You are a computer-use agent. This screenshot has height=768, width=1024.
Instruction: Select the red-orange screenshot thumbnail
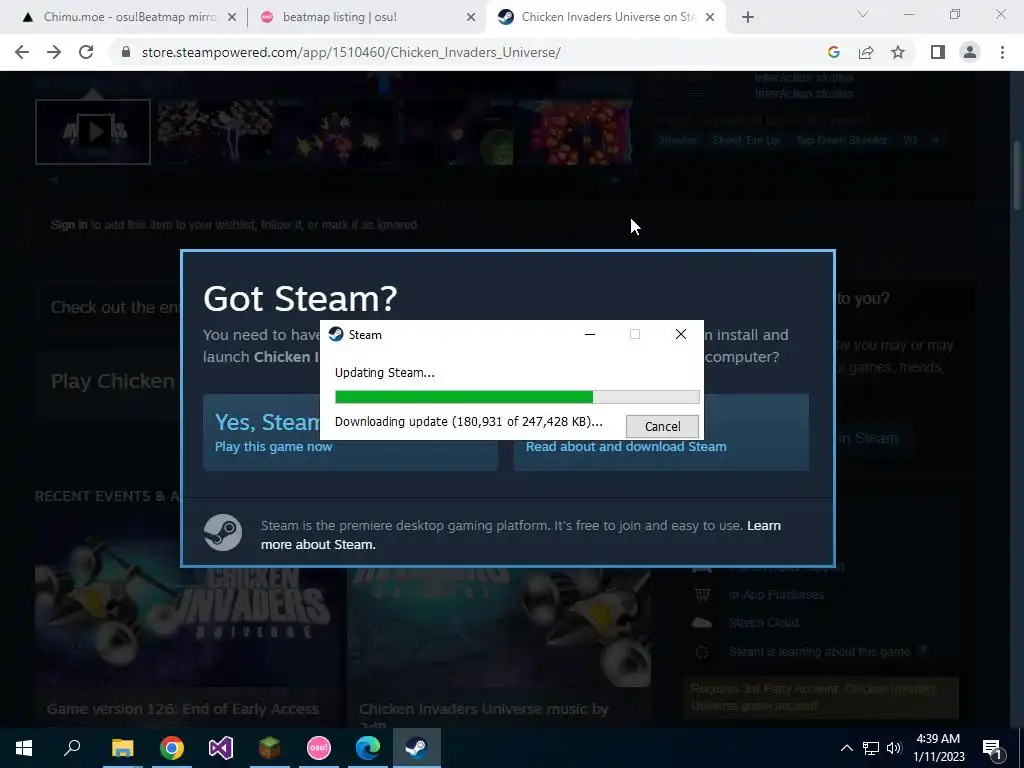point(576,132)
